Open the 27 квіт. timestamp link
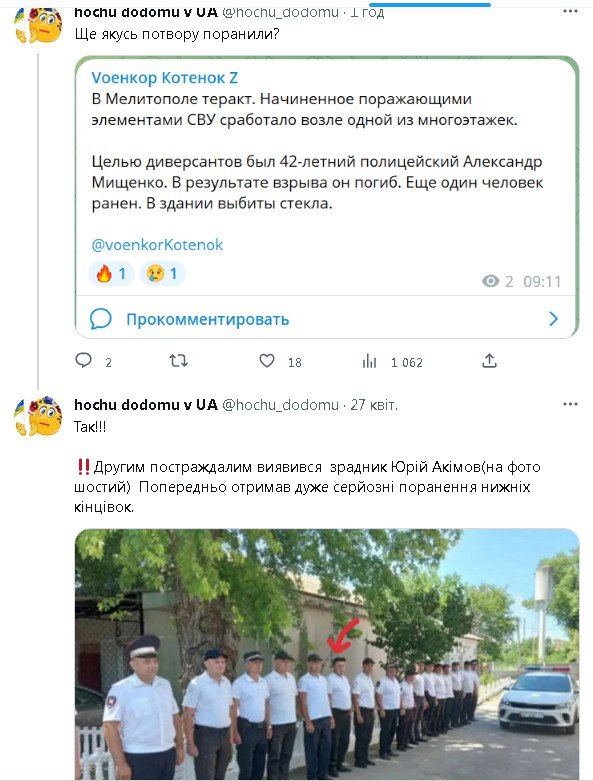The image size is (593, 781). 374,404
